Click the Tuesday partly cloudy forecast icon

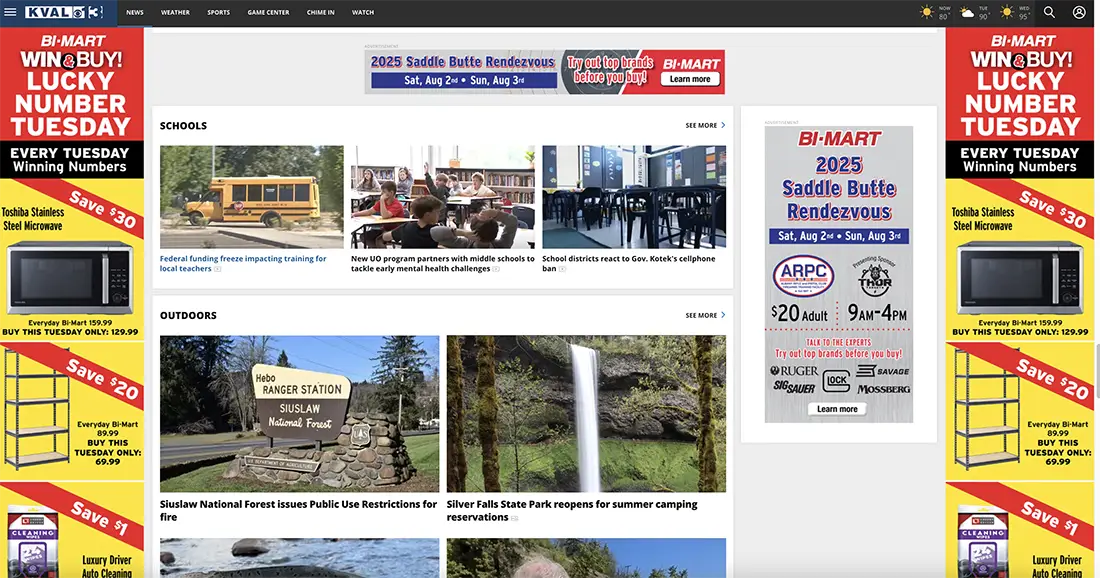tap(967, 12)
